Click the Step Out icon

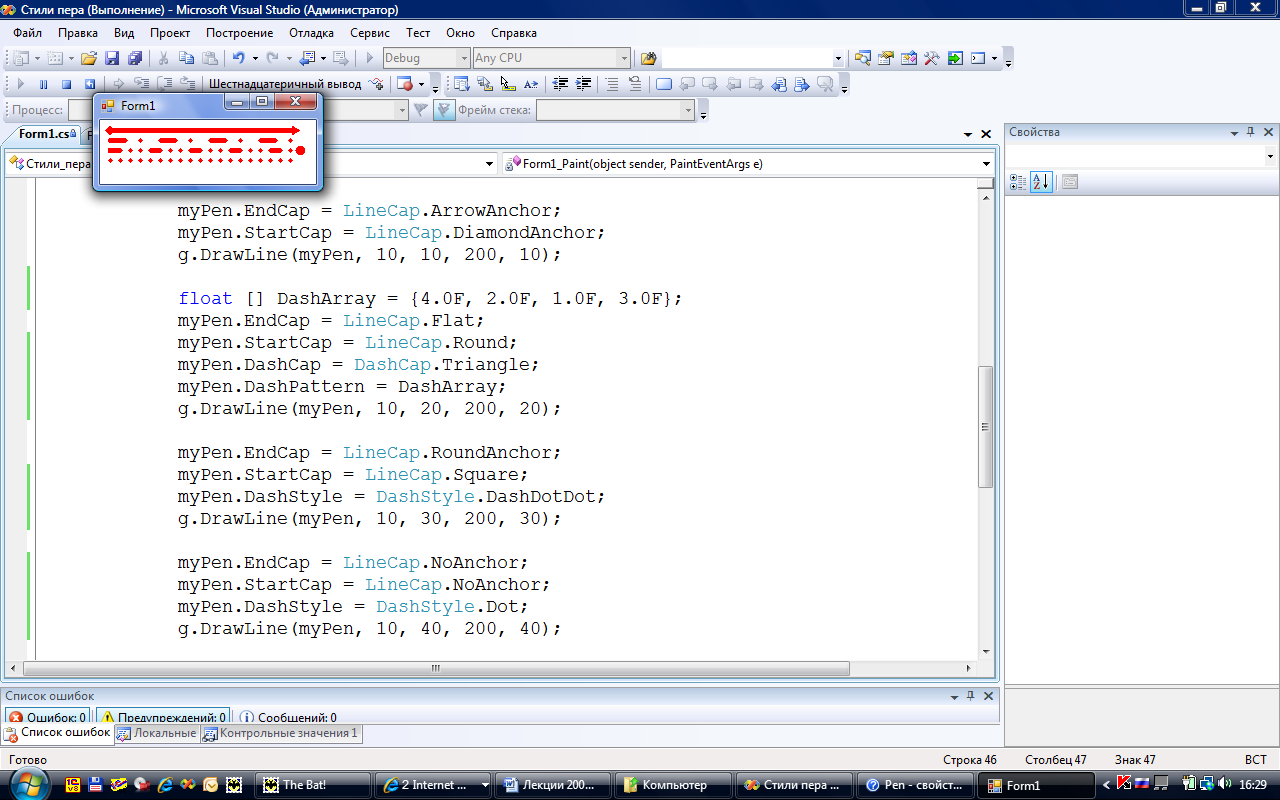pyautogui.click(x=189, y=84)
